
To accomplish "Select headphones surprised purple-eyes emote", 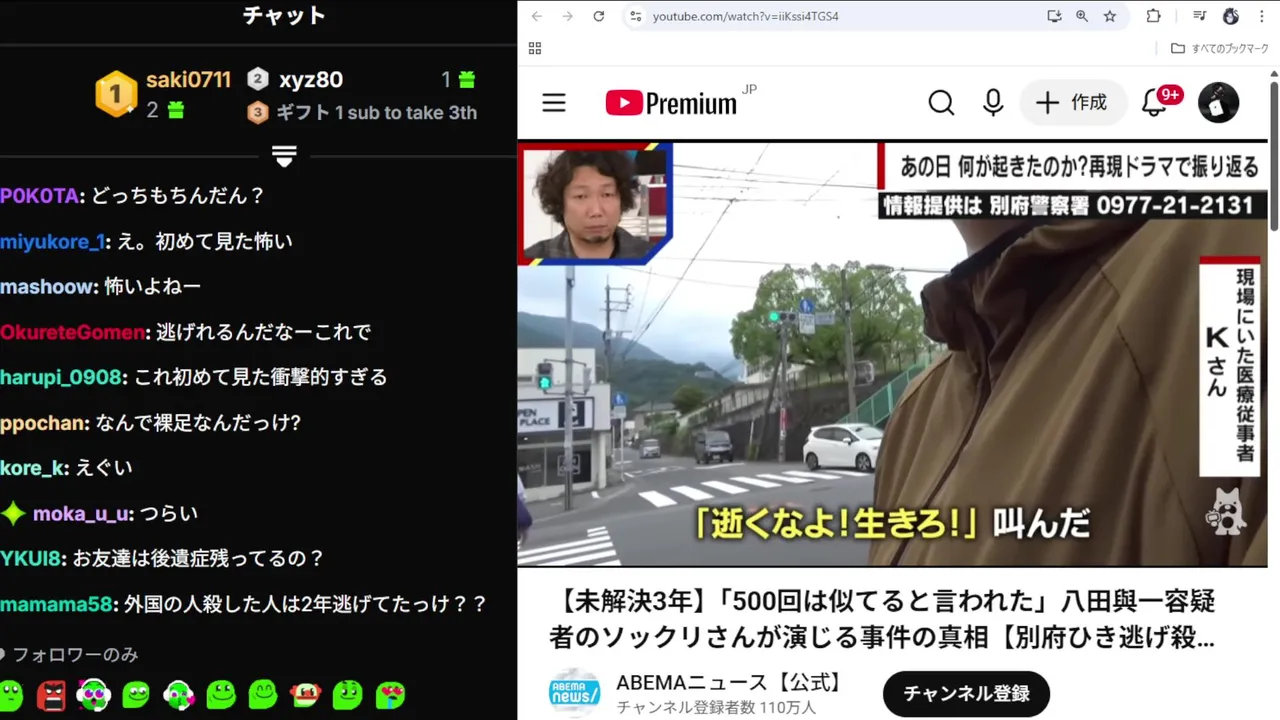I will [x=93, y=694].
